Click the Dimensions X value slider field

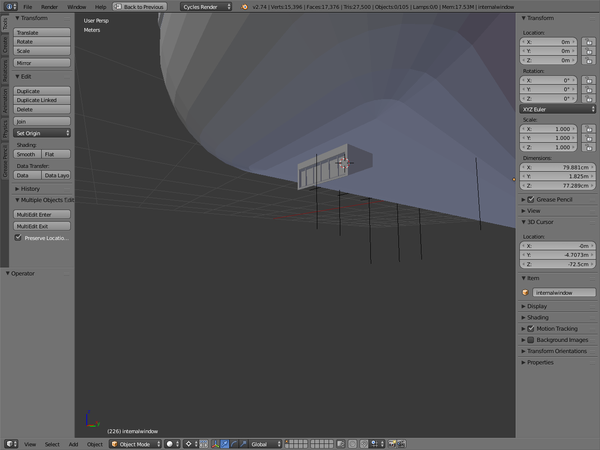555,166
